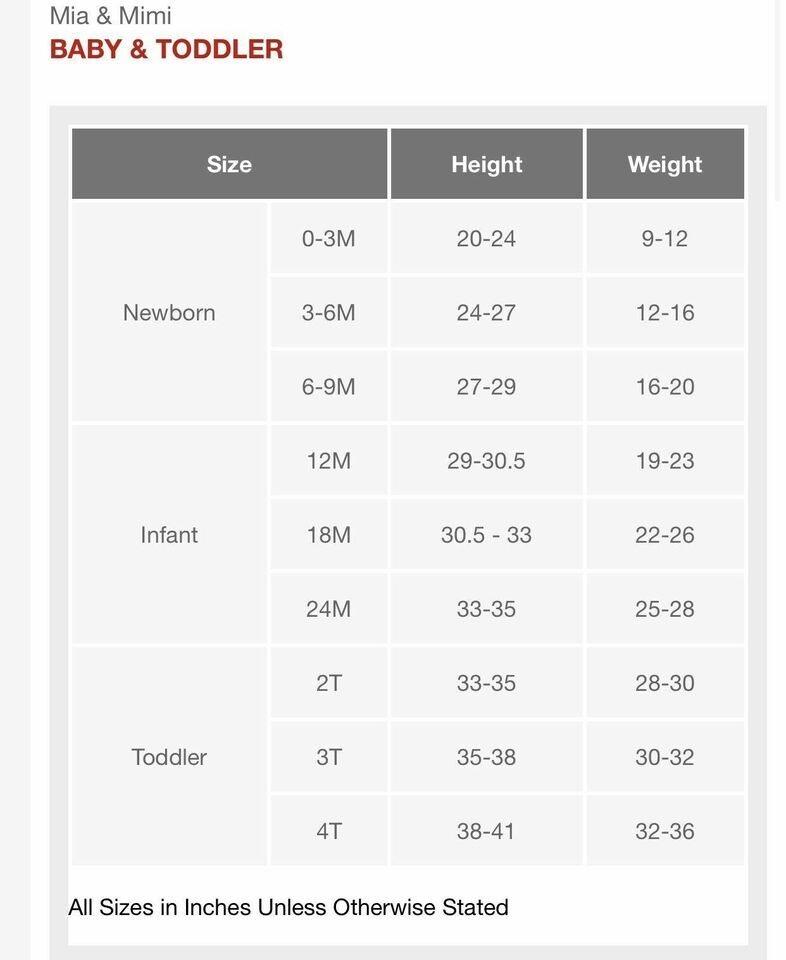Click the Weight column header
The height and width of the screenshot is (960, 786).
click(665, 164)
